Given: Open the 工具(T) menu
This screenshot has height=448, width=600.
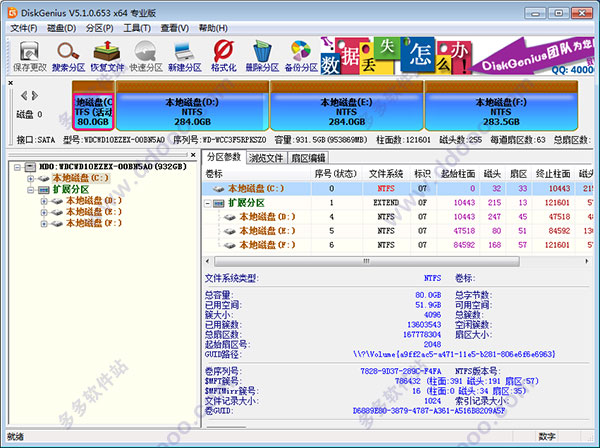Looking at the screenshot, I should 137,28.
